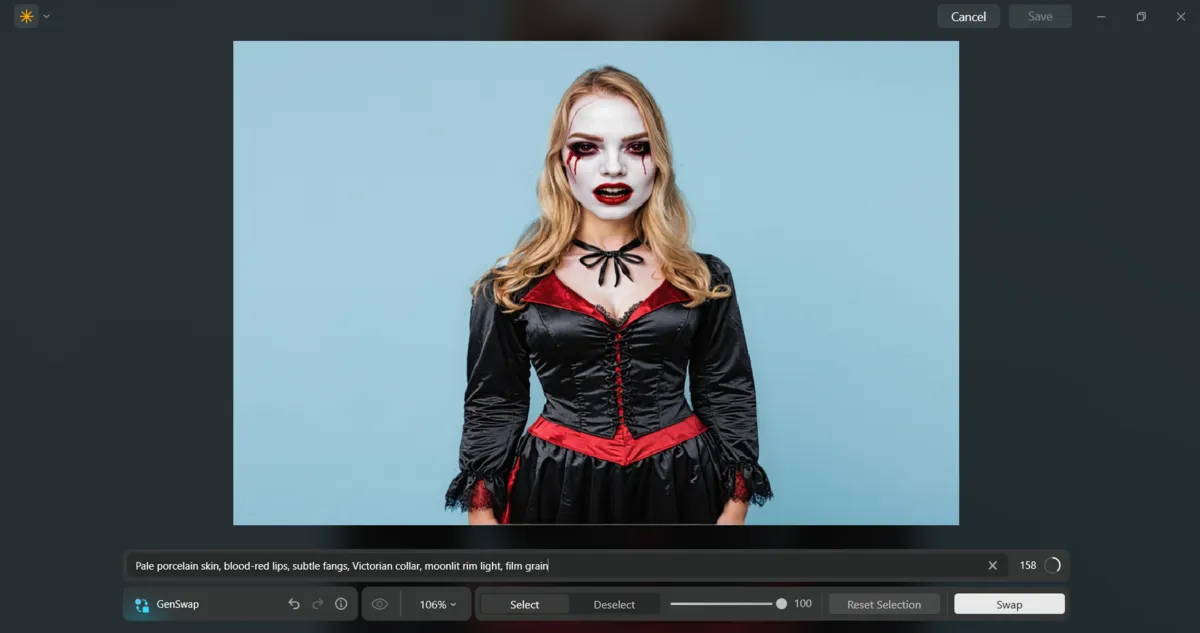The image size is (1200, 633).
Task: Redo the last undone action
Action: click(317, 604)
